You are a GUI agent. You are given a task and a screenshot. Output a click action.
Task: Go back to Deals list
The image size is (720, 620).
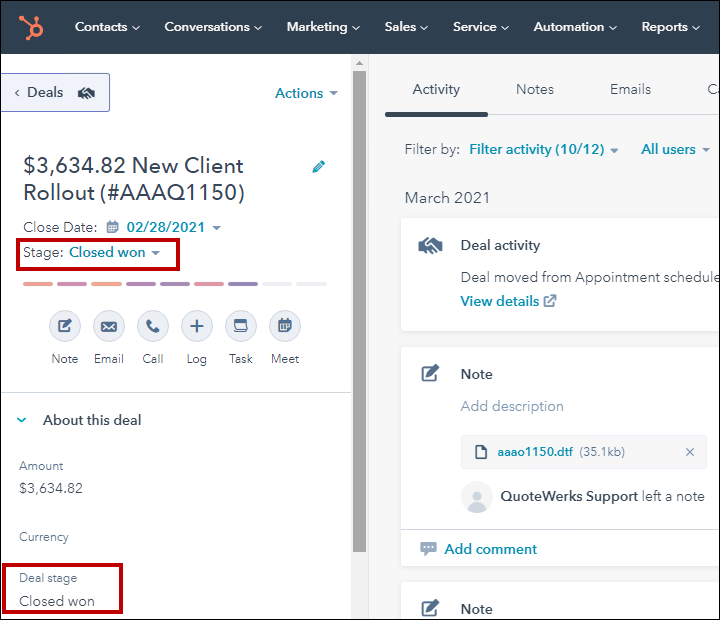pyautogui.click(x=55, y=93)
